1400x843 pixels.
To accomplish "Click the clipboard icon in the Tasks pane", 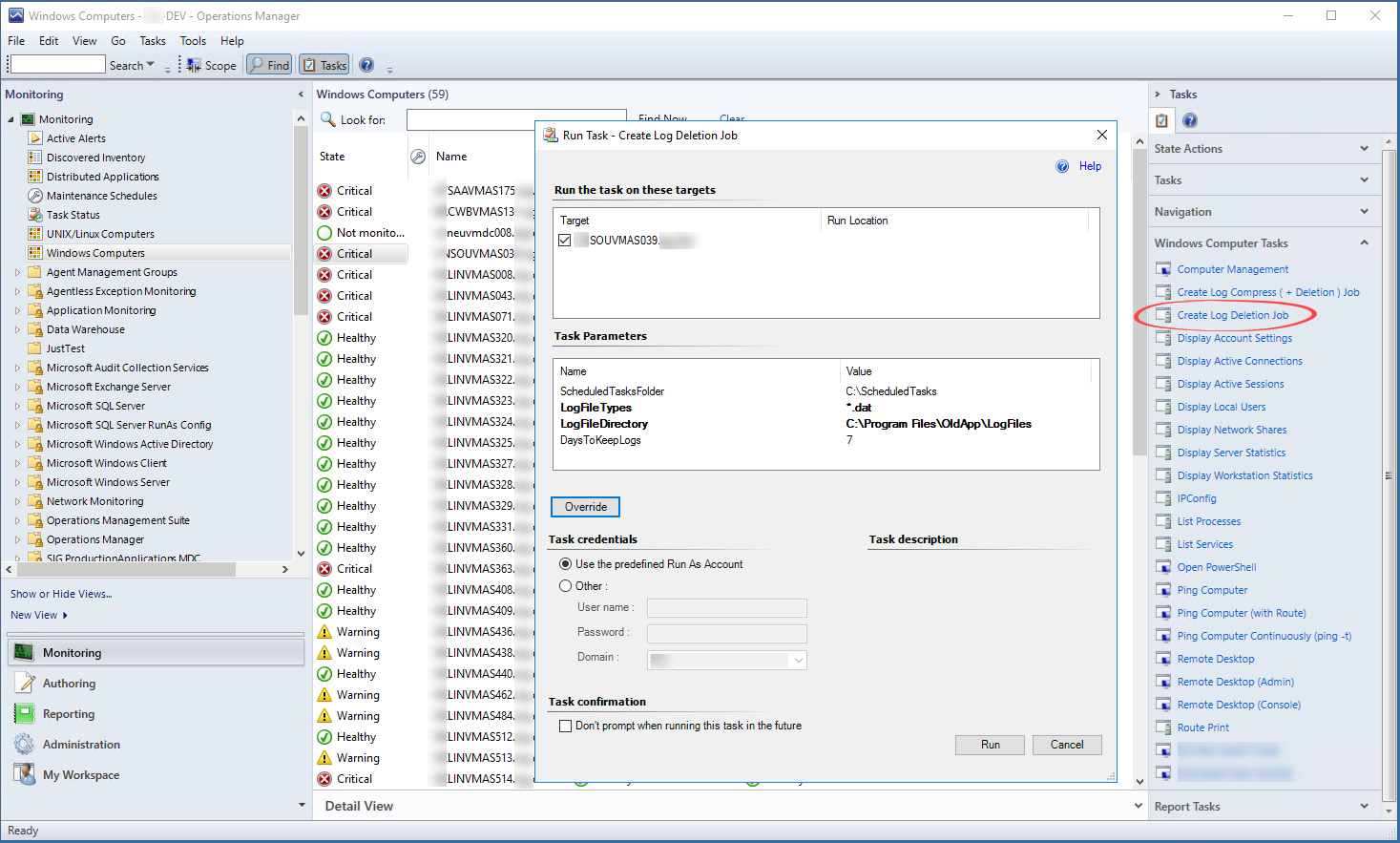I will click(1161, 120).
